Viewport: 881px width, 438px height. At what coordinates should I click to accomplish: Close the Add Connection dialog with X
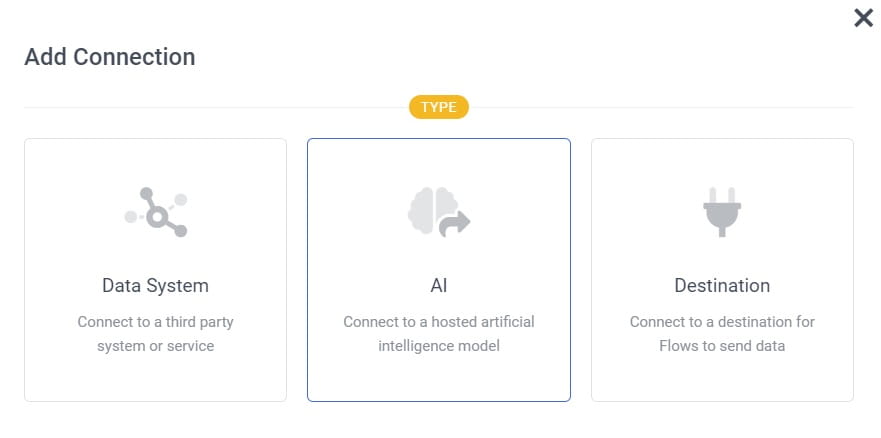864,18
